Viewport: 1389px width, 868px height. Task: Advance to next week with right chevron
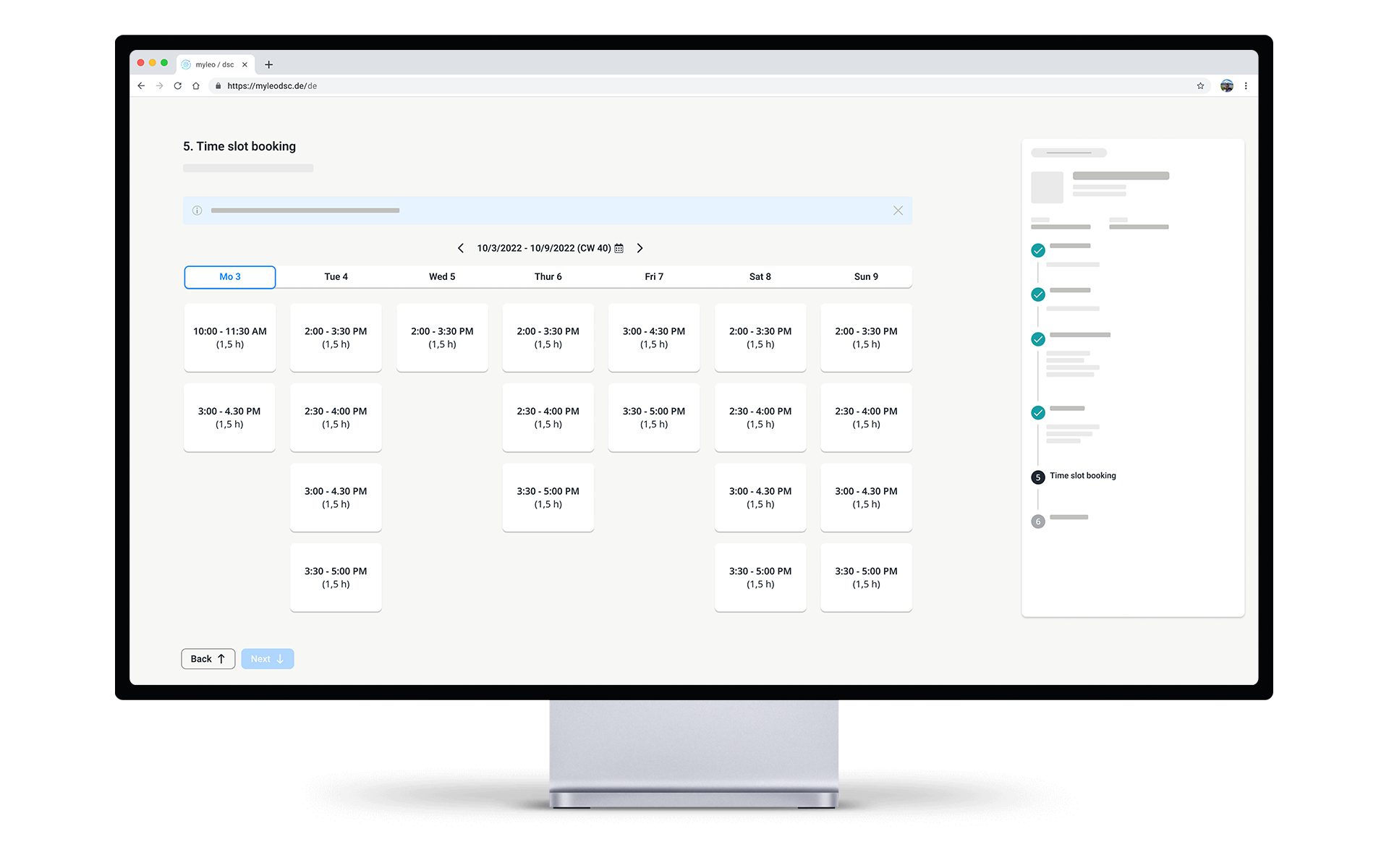[640, 248]
